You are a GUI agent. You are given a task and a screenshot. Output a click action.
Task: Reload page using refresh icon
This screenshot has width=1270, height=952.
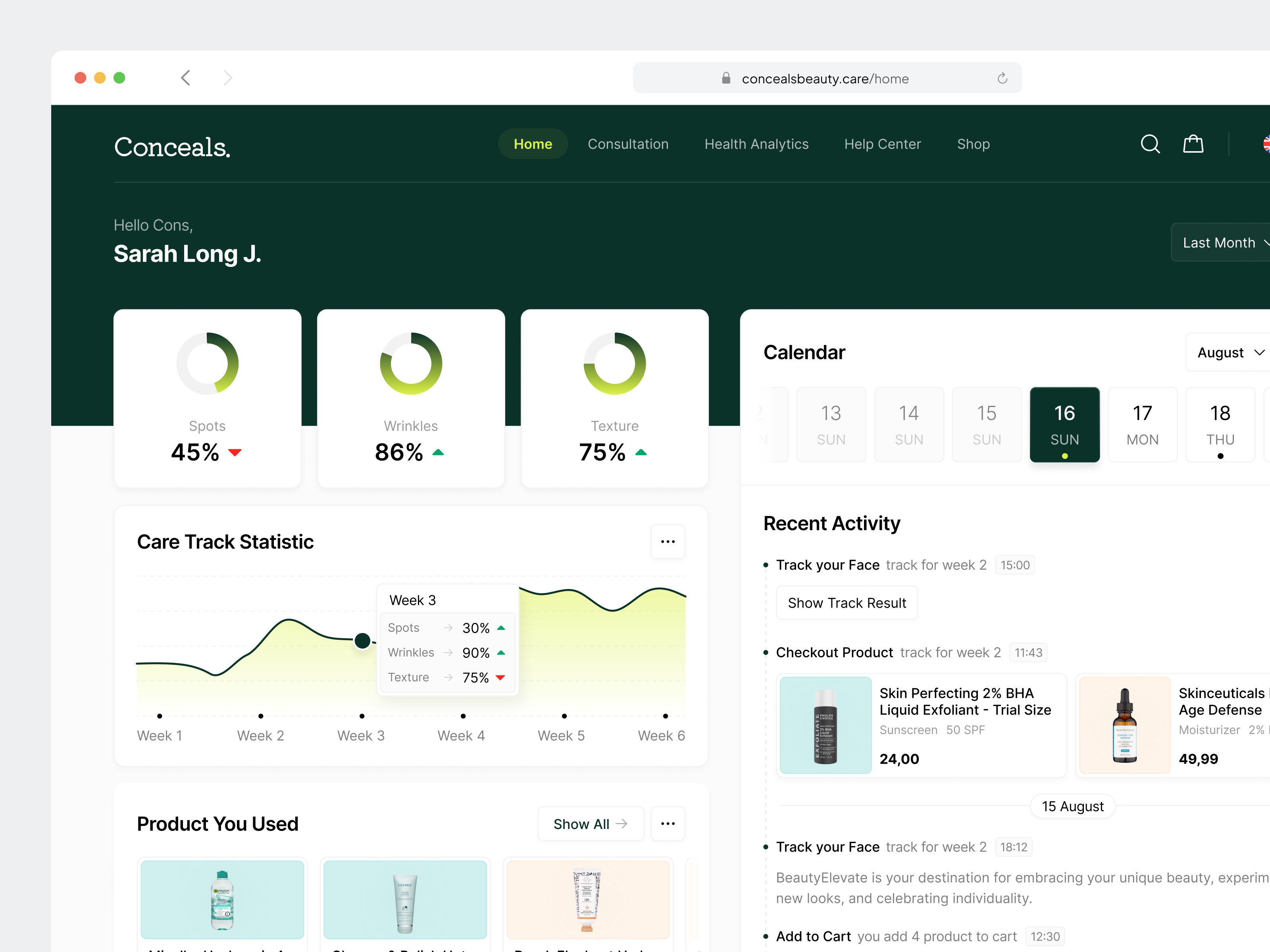[1003, 79]
